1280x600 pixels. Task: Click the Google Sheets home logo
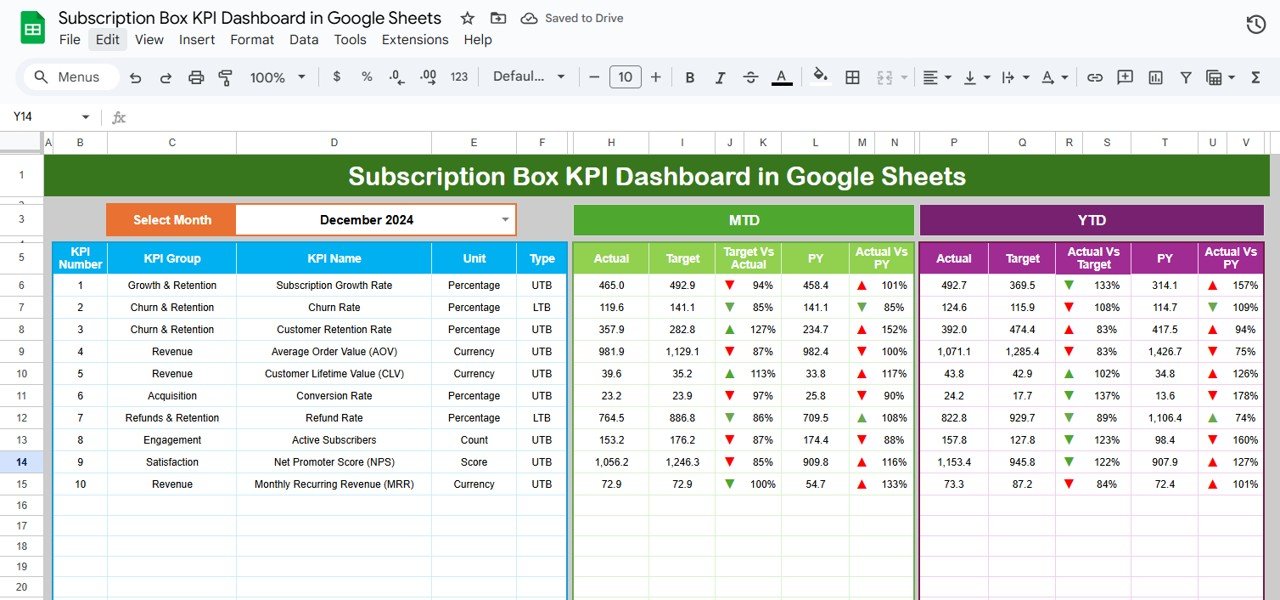click(x=33, y=28)
